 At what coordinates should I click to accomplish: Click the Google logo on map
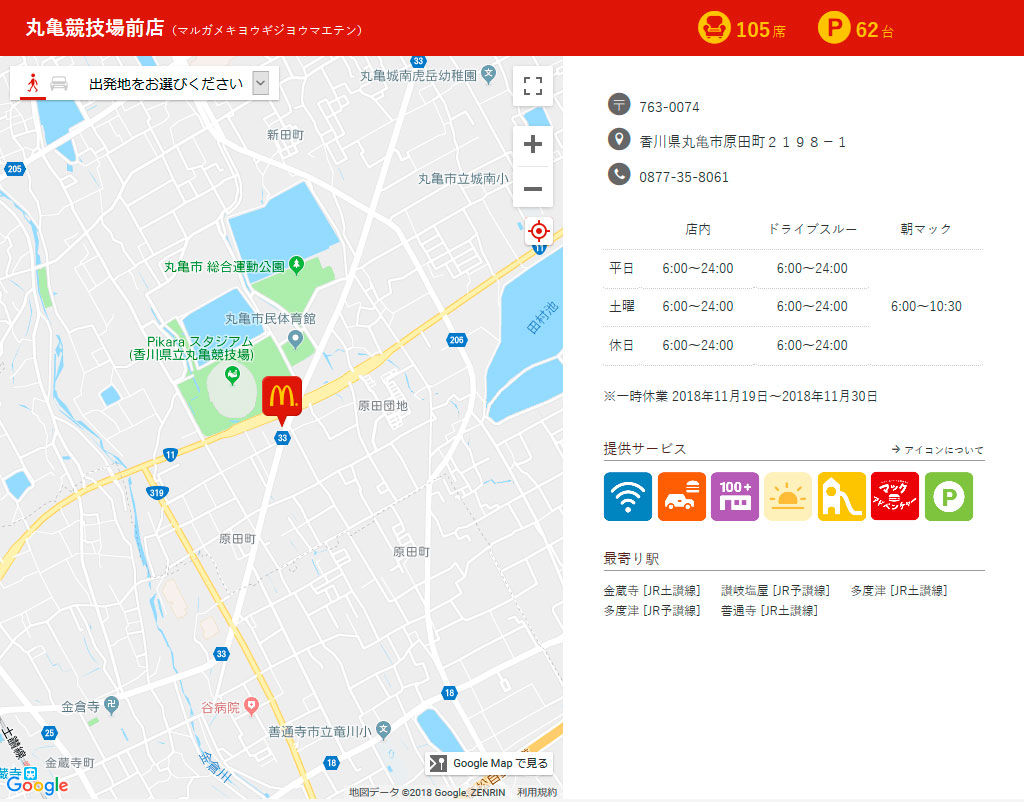click(x=37, y=784)
